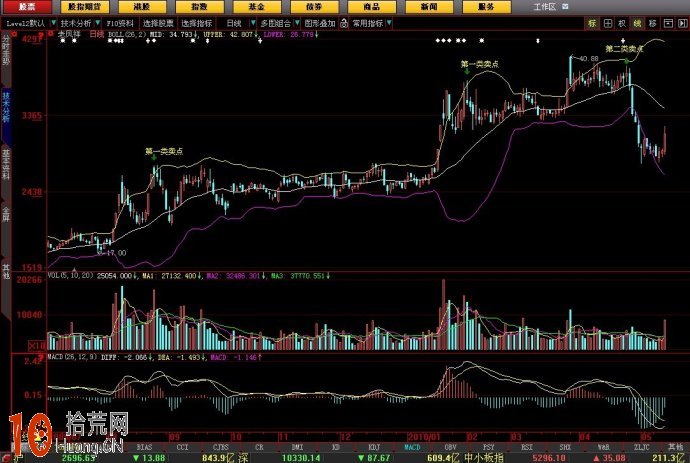Open the 基金 funds tab
Image resolution: width=690 pixels, height=463 pixels.
point(257,7)
